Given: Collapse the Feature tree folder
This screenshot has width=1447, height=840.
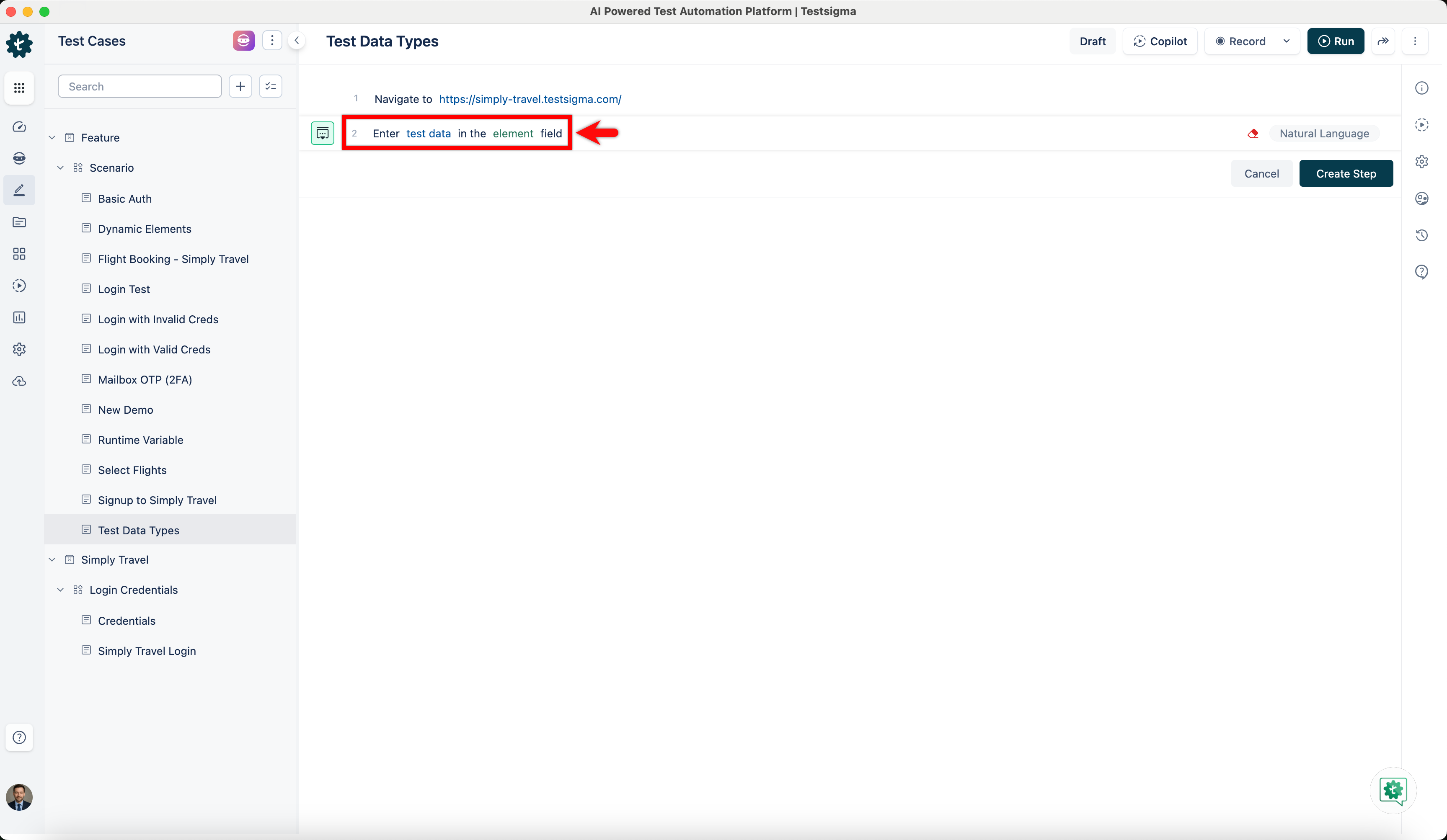Looking at the screenshot, I should [52, 138].
